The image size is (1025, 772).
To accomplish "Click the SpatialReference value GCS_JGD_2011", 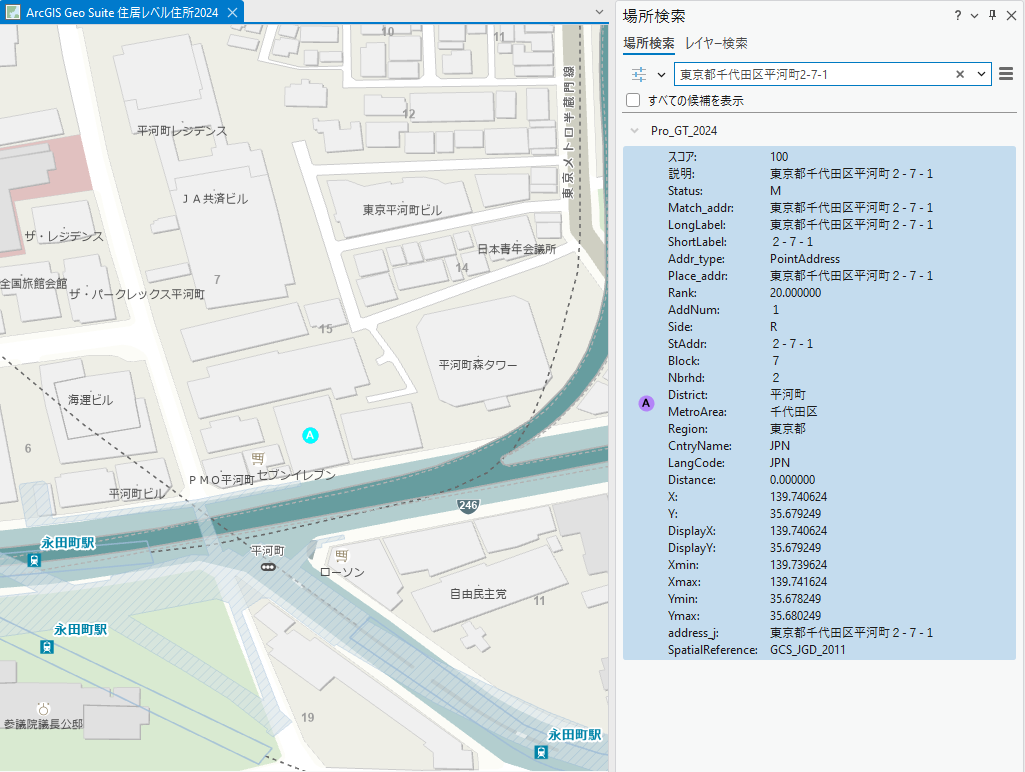I will tap(807, 650).
